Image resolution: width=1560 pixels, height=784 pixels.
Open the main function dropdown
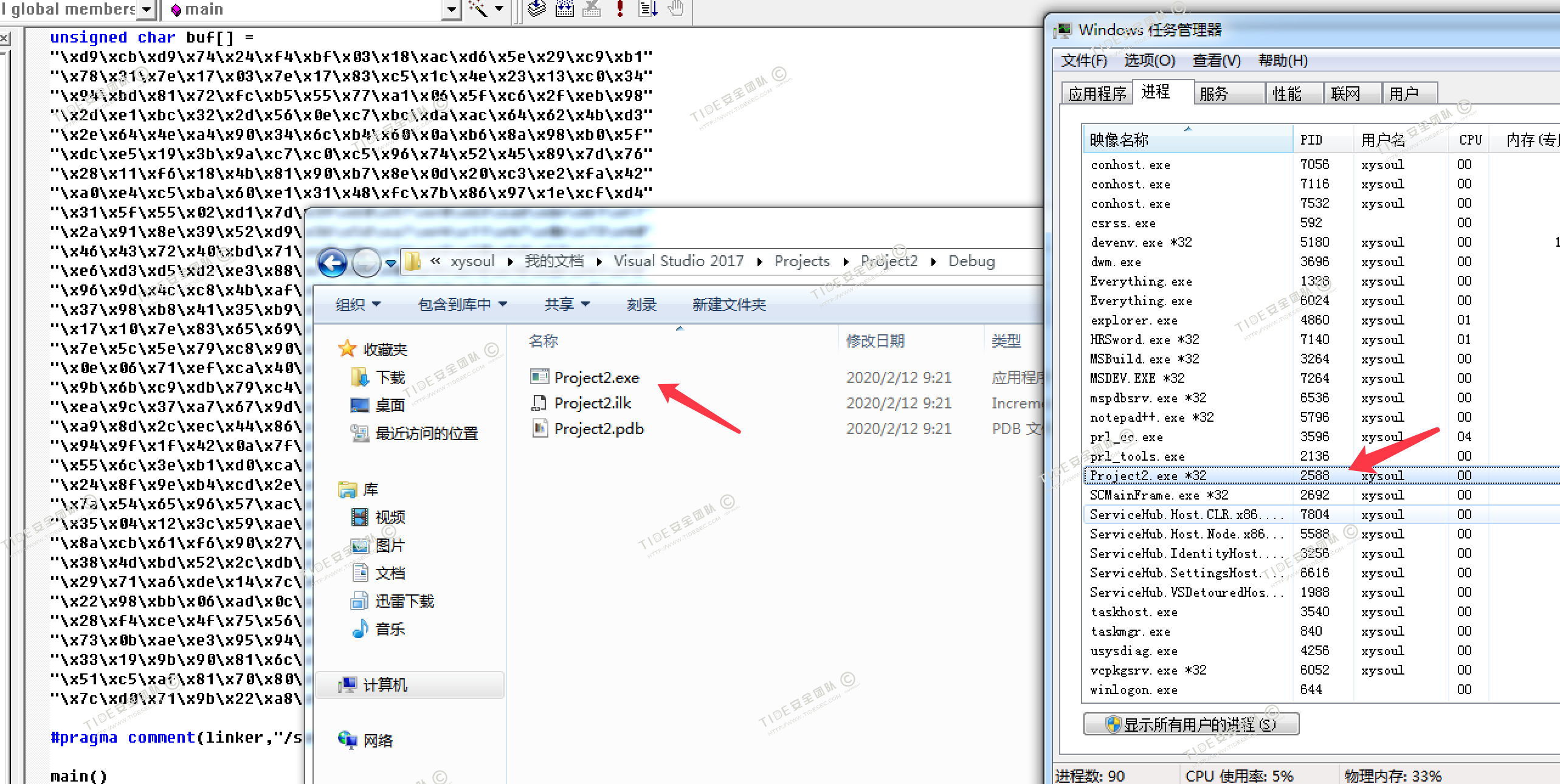pos(450,10)
